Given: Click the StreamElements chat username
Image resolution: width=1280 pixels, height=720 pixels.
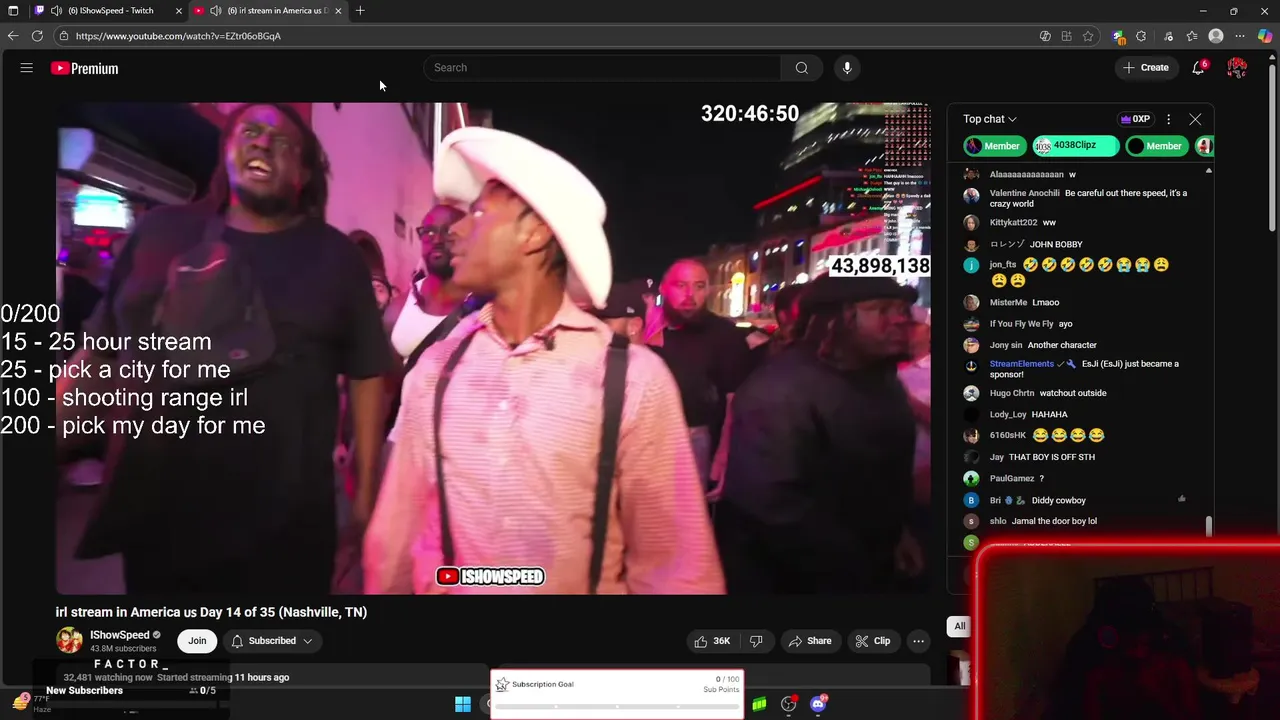Looking at the screenshot, I should coord(1022,364).
